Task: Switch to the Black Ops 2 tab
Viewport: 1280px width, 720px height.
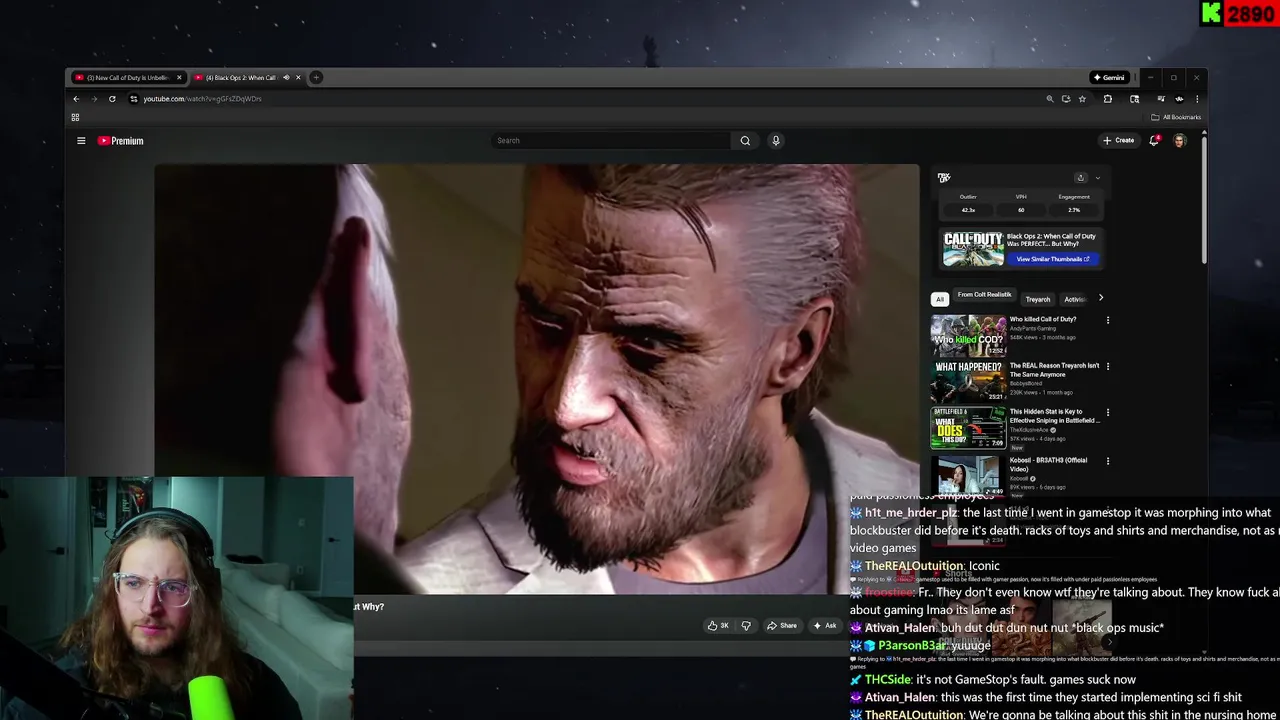Action: point(247,77)
